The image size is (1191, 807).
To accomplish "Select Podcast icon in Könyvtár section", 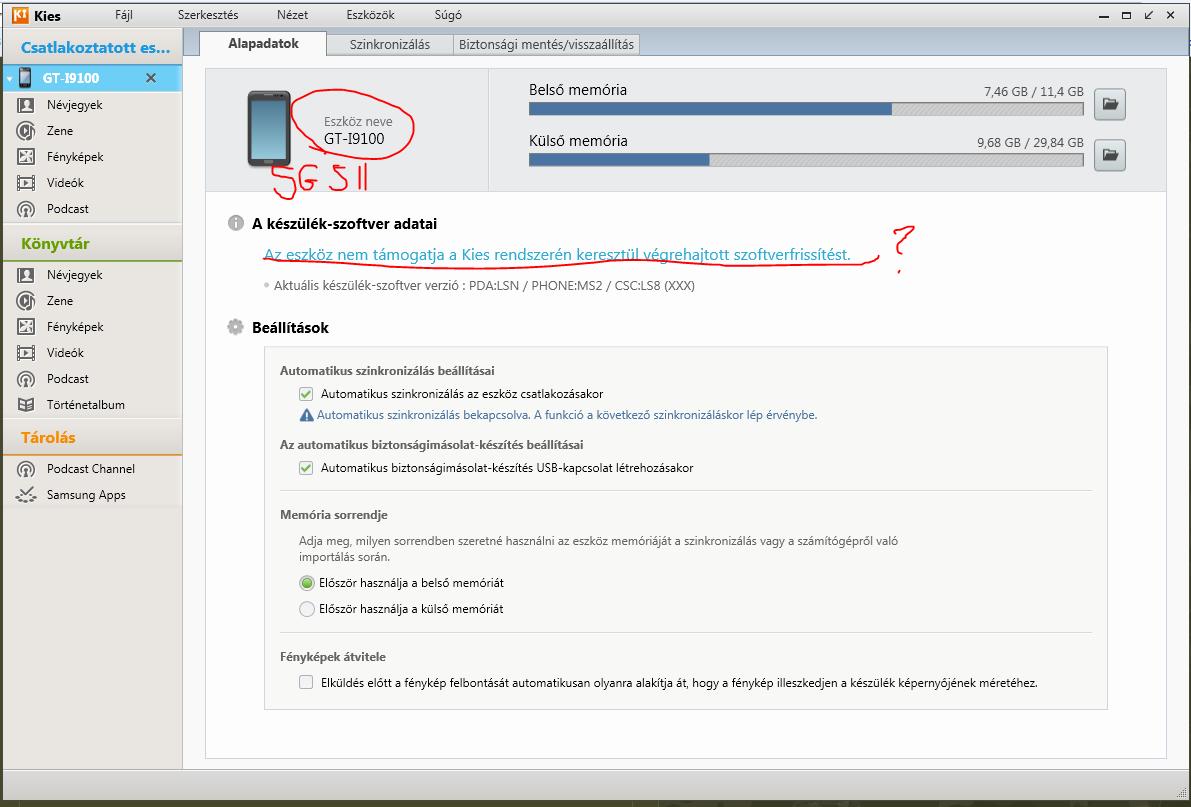I will [x=26, y=379].
